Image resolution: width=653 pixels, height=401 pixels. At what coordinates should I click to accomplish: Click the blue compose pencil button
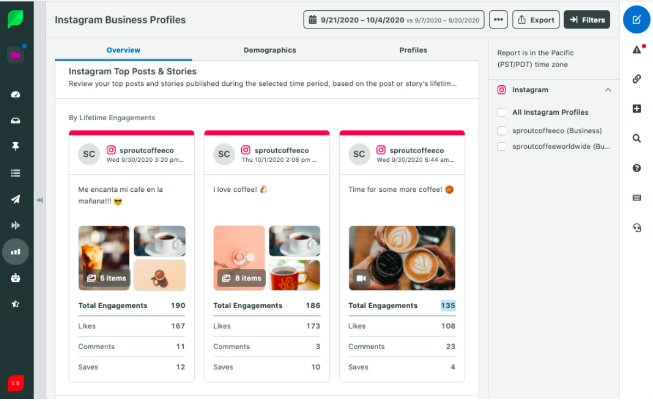point(636,20)
